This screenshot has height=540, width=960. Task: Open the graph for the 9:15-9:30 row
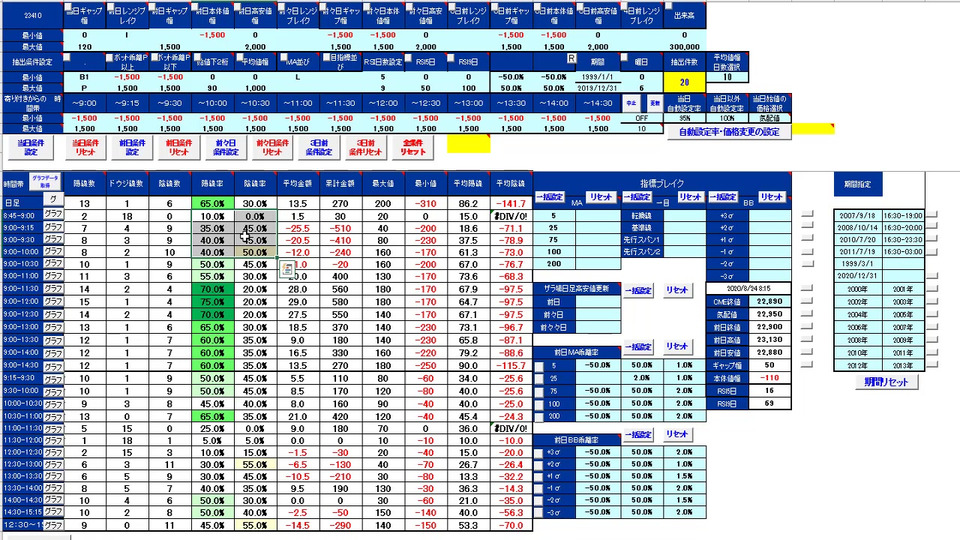coord(53,378)
